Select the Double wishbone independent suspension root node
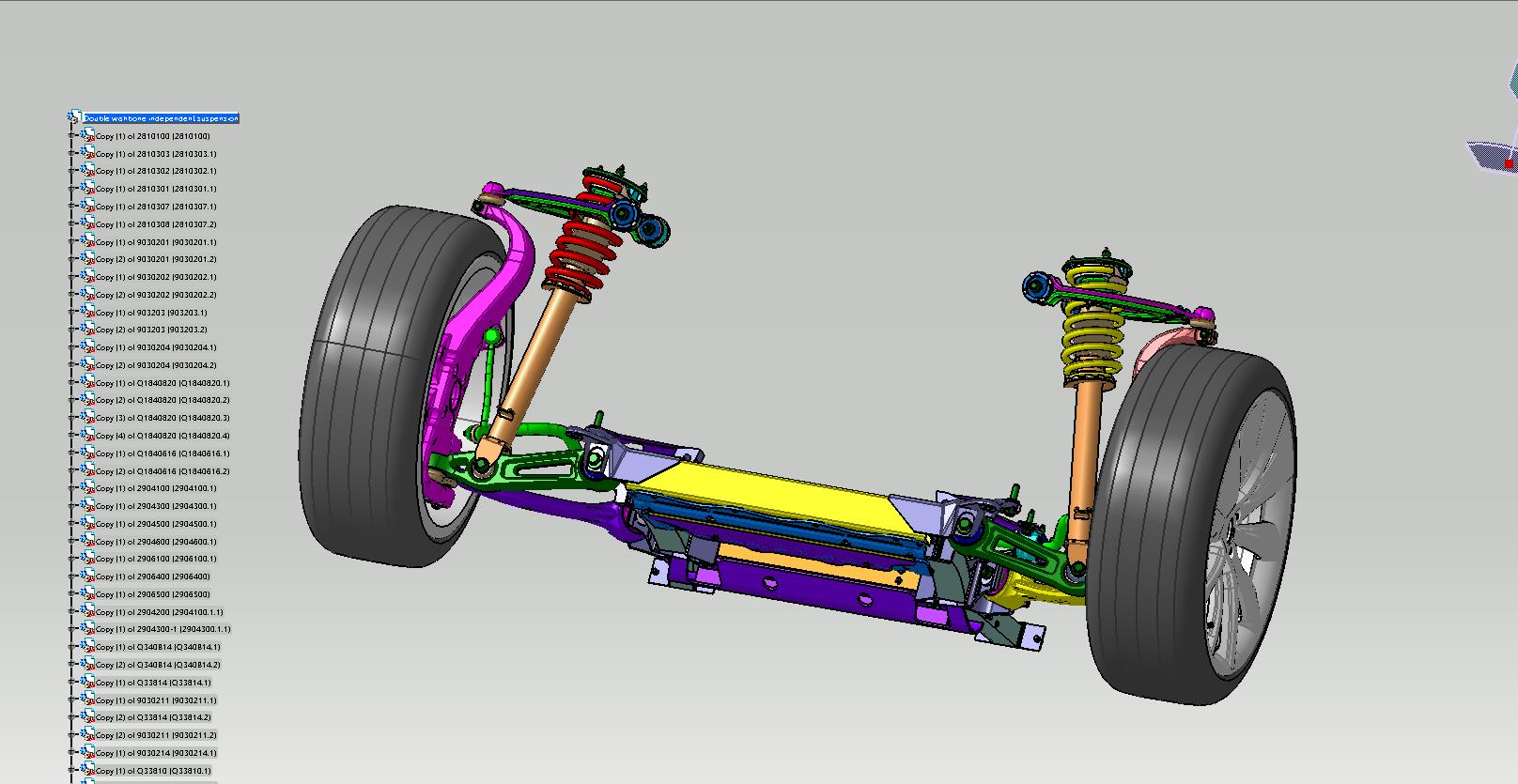The image size is (1518, 784). pos(162,118)
